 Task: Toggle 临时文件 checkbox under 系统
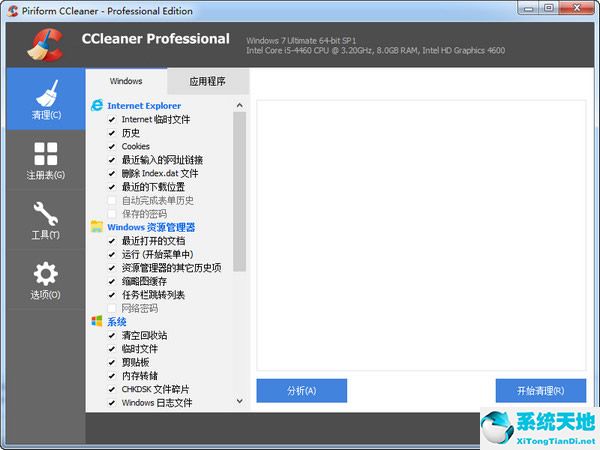click(x=112, y=349)
